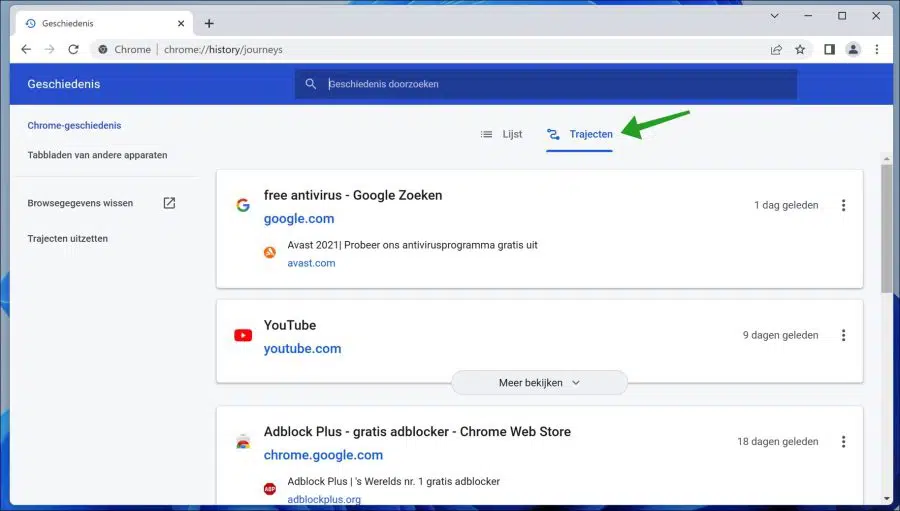Image resolution: width=900 pixels, height=511 pixels.
Task: Click the YouTube red play favicon
Action: point(243,335)
